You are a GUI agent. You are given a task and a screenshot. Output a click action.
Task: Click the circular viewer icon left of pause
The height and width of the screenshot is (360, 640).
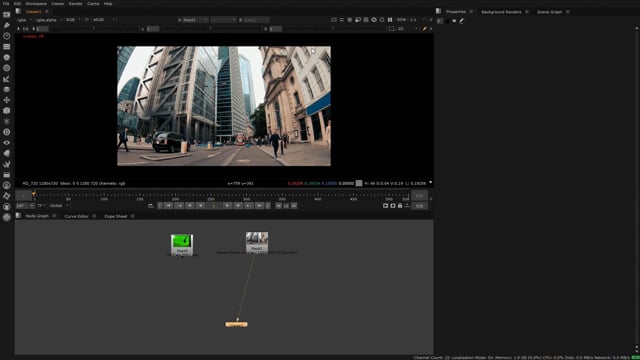pyautogui.click(x=382, y=20)
